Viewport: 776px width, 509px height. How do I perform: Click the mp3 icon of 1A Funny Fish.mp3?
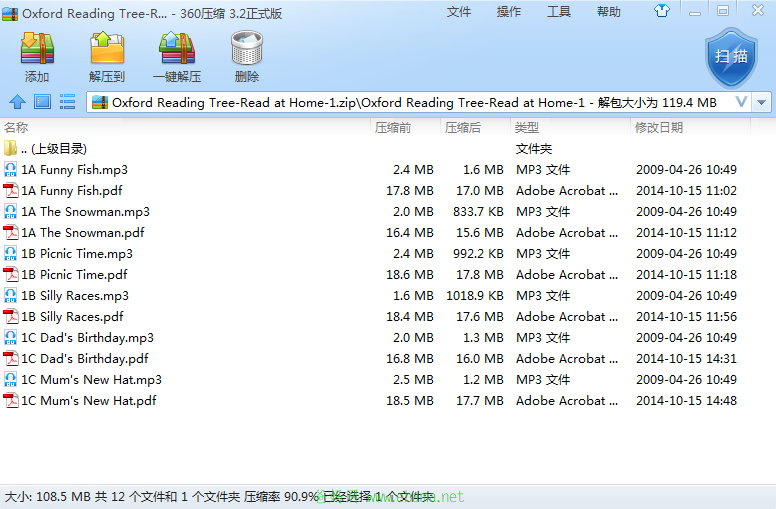point(10,170)
